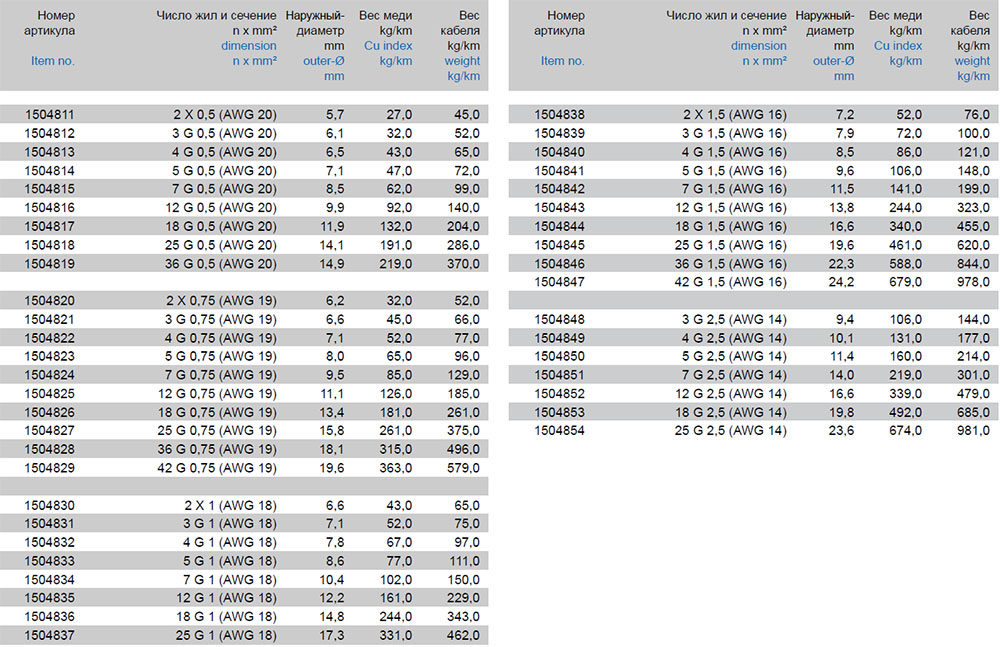The width and height of the screenshot is (1000, 647).
Task: Click cable weight value 370,0
Action: point(463,264)
